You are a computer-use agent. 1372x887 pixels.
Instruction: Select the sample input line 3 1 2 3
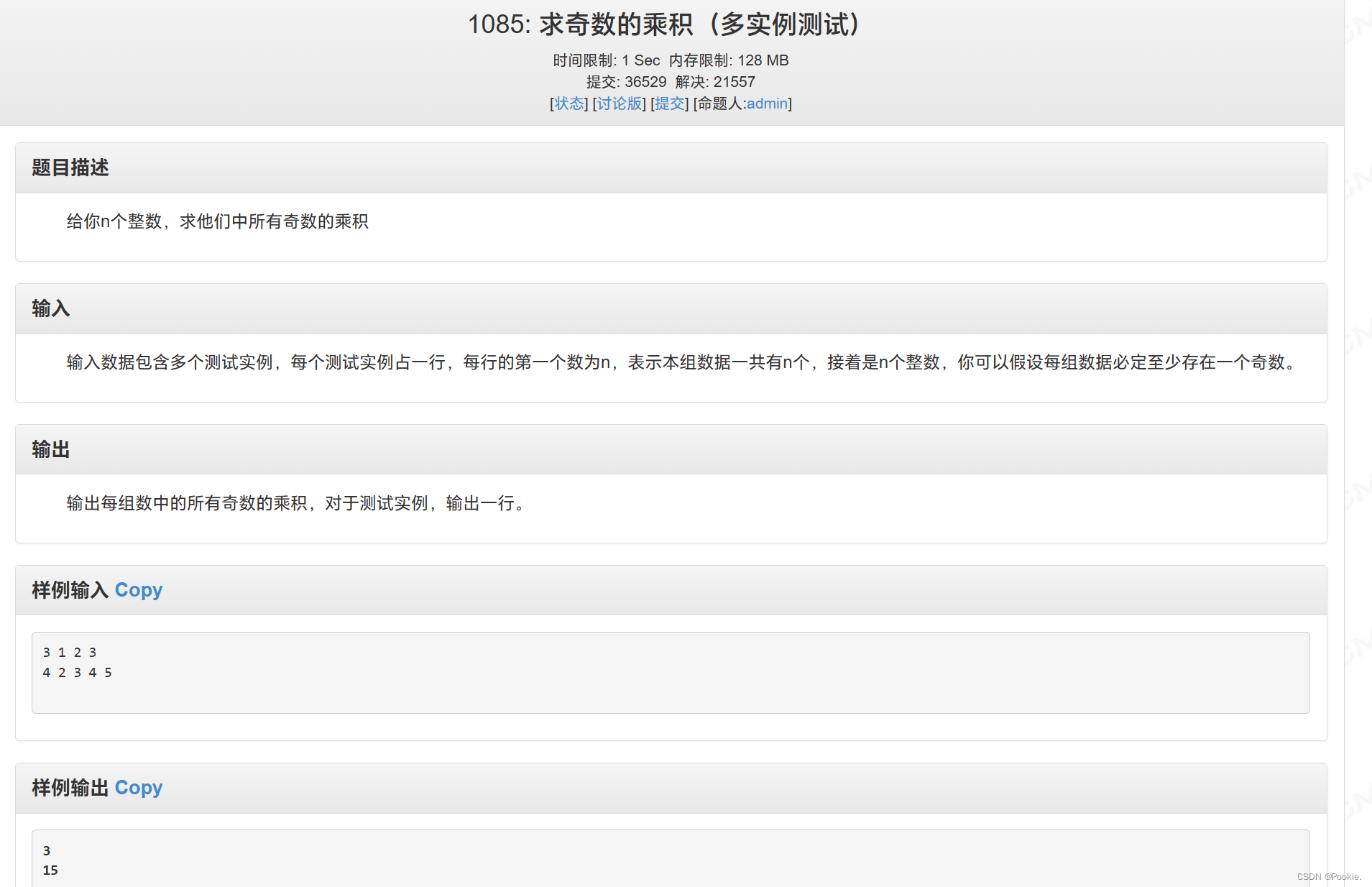tap(70, 652)
